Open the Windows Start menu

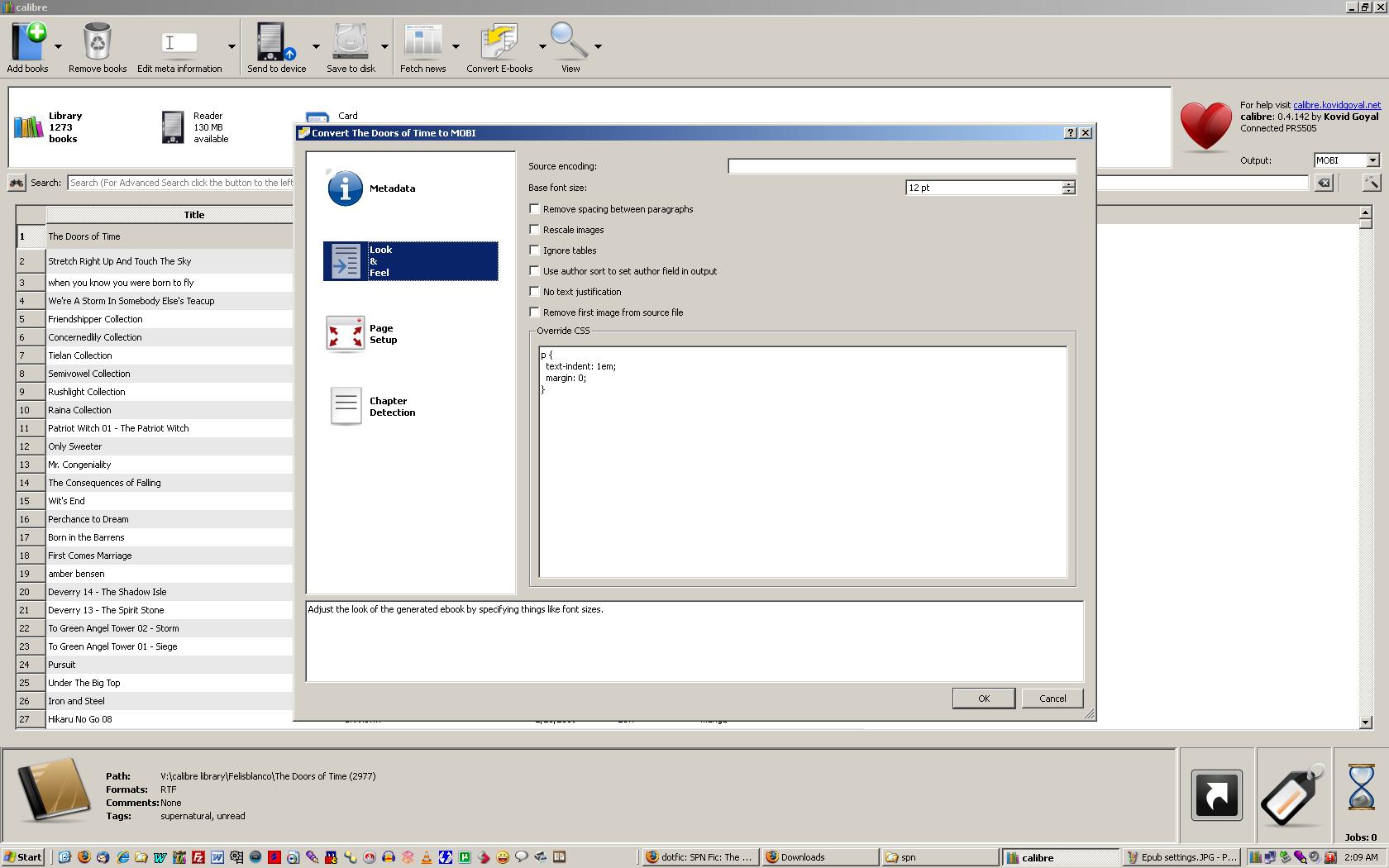point(23,857)
